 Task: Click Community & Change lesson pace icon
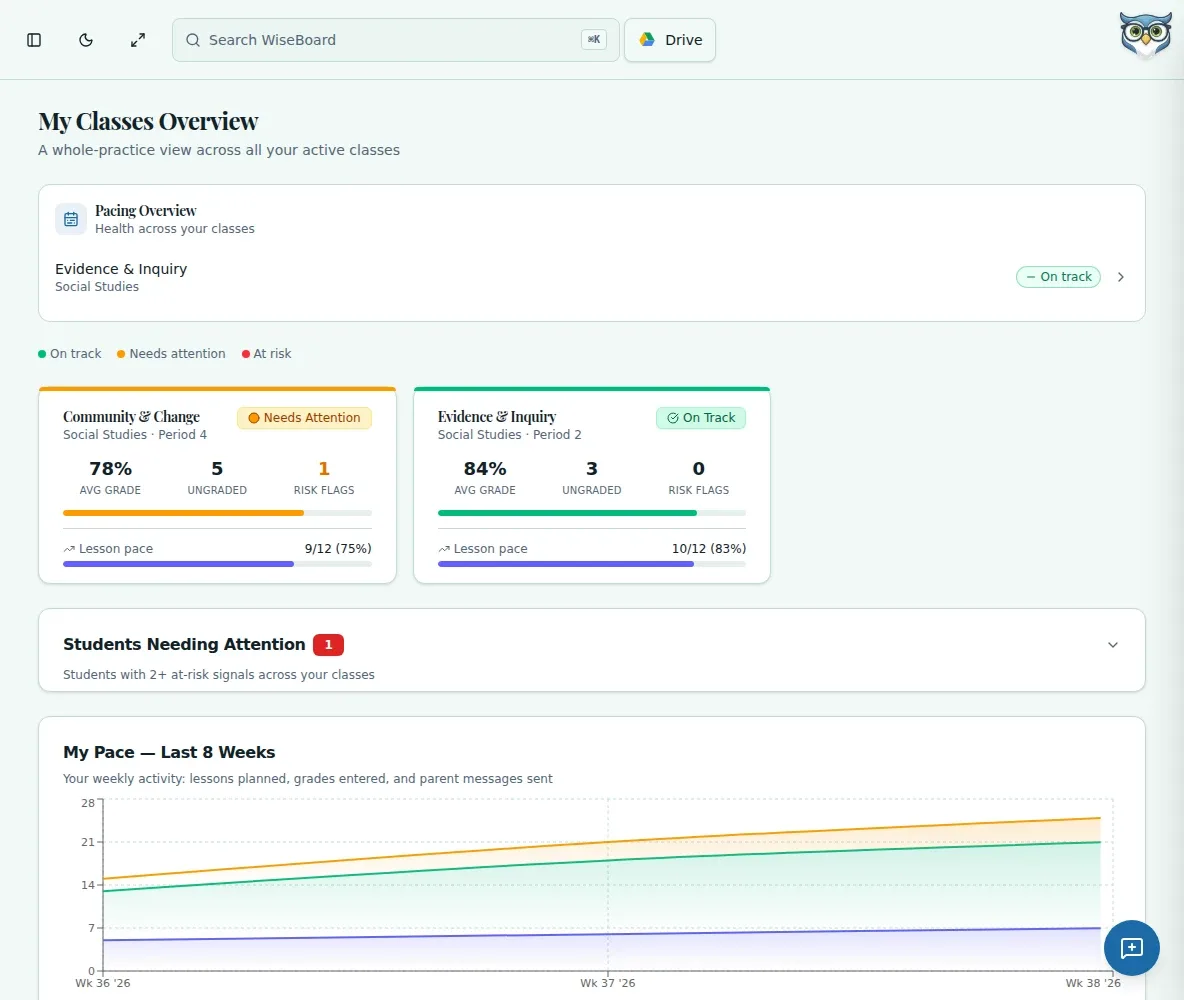(69, 549)
